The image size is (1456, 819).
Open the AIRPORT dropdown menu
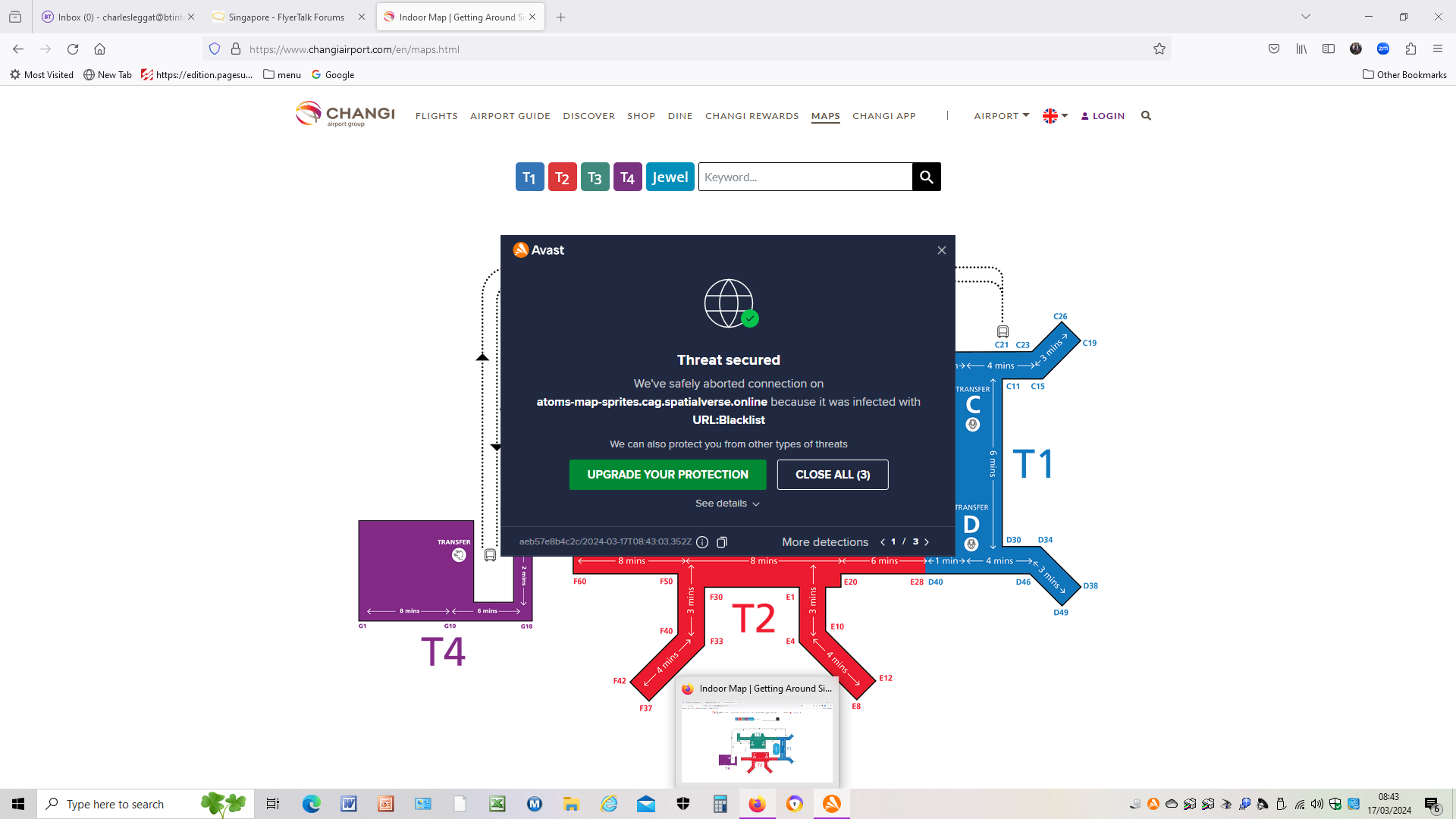coord(1002,116)
